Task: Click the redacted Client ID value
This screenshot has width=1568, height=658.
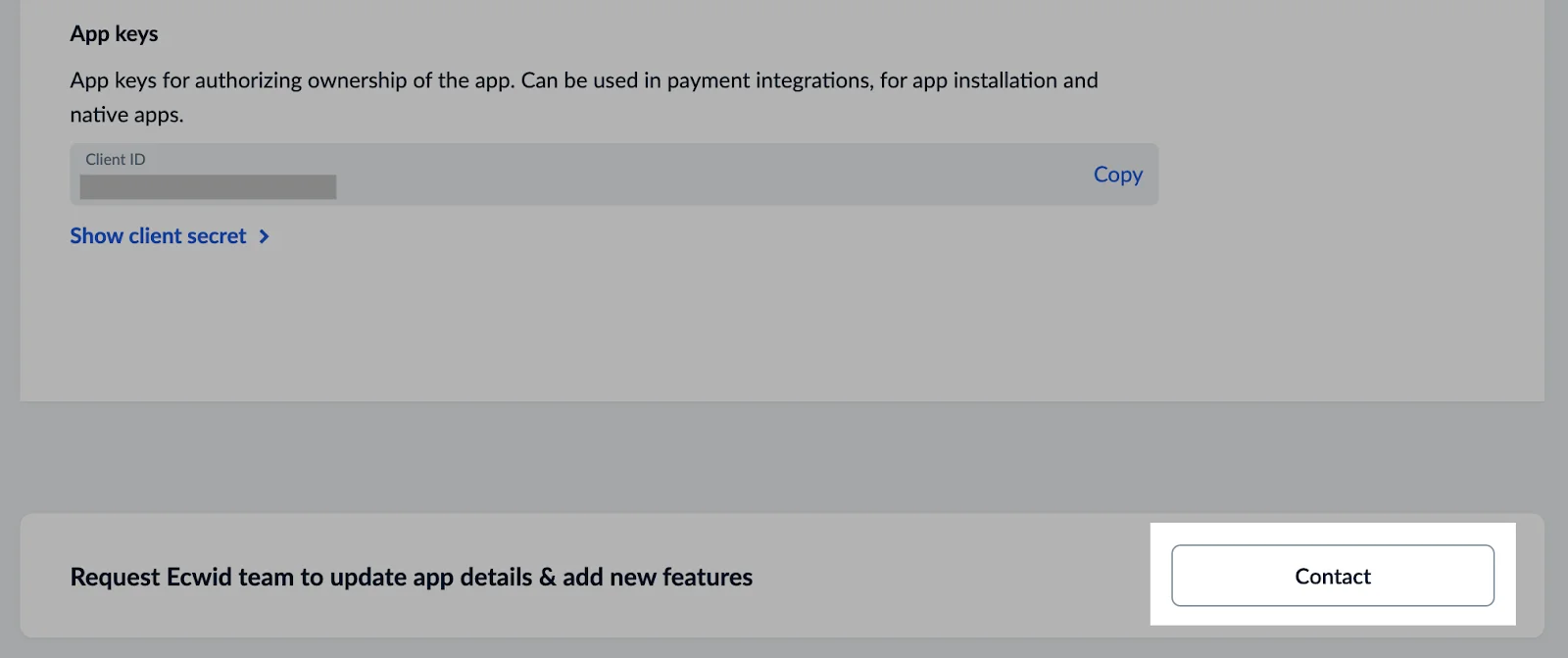Action: pos(206,186)
